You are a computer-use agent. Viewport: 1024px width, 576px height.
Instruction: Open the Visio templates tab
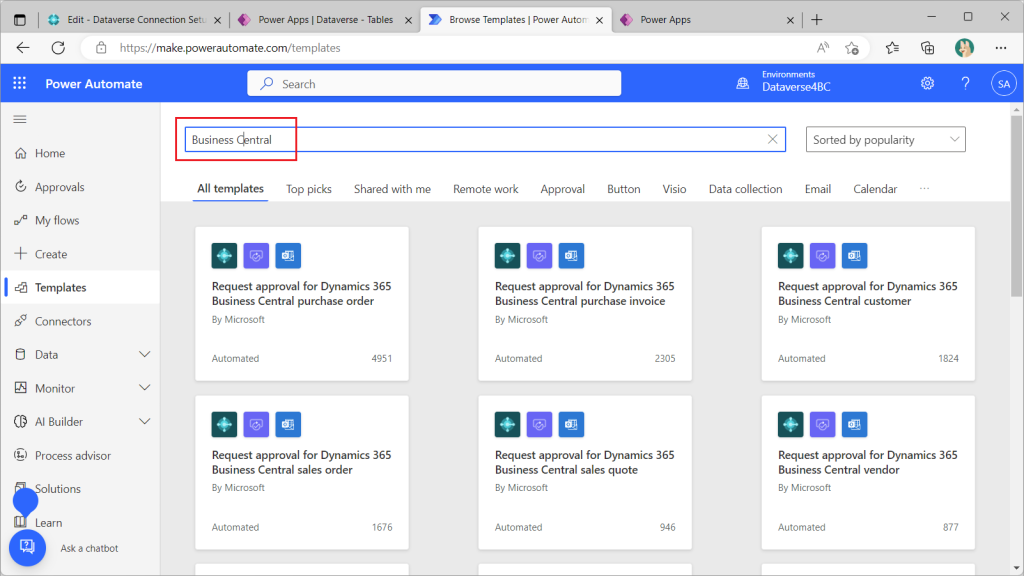point(674,189)
